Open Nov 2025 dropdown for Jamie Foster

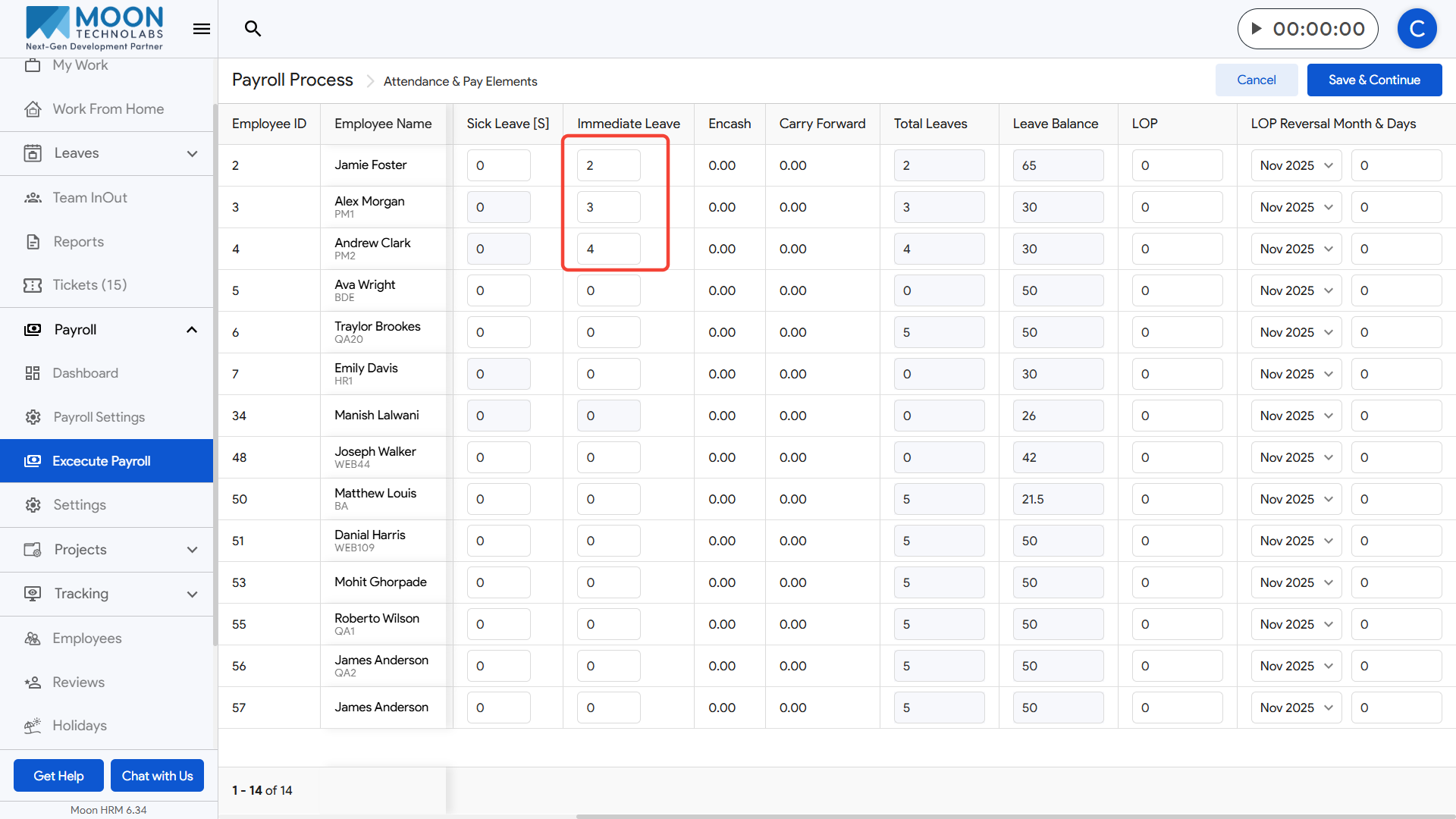coord(1295,165)
